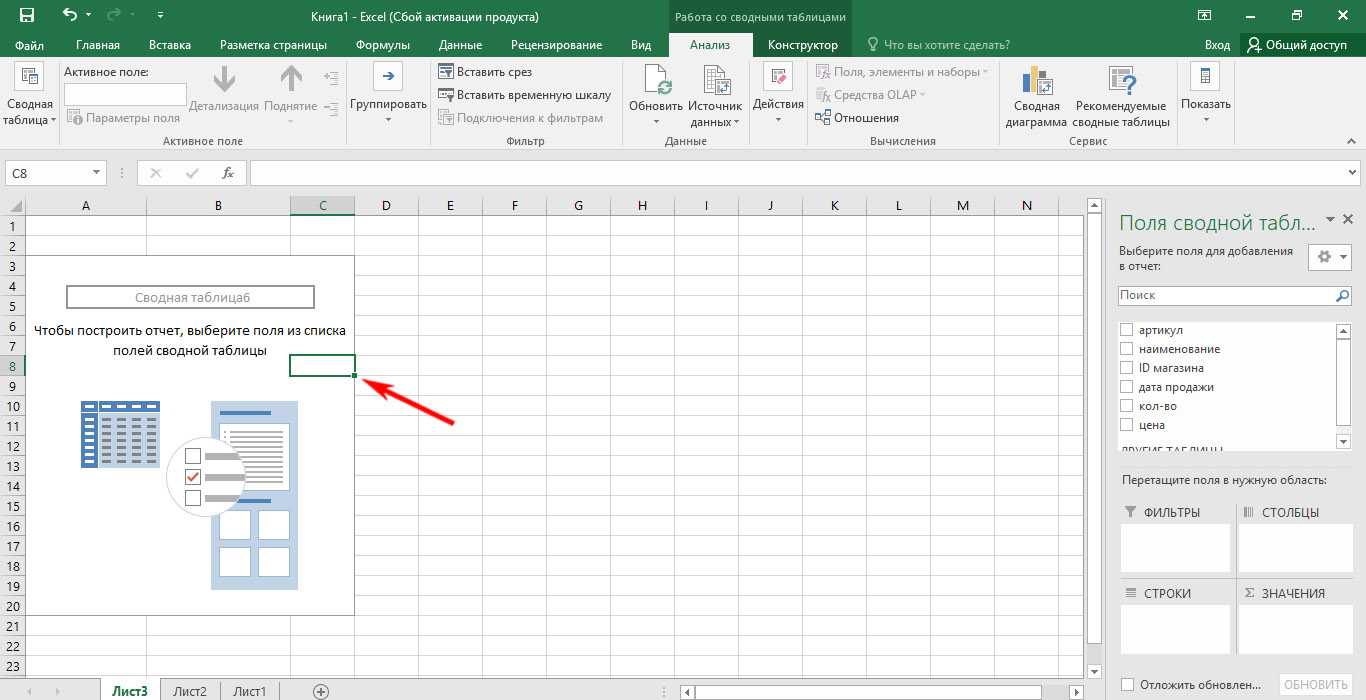Click the Группировать icon
This screenshot has height=700, width=1366.
(388, 78)
